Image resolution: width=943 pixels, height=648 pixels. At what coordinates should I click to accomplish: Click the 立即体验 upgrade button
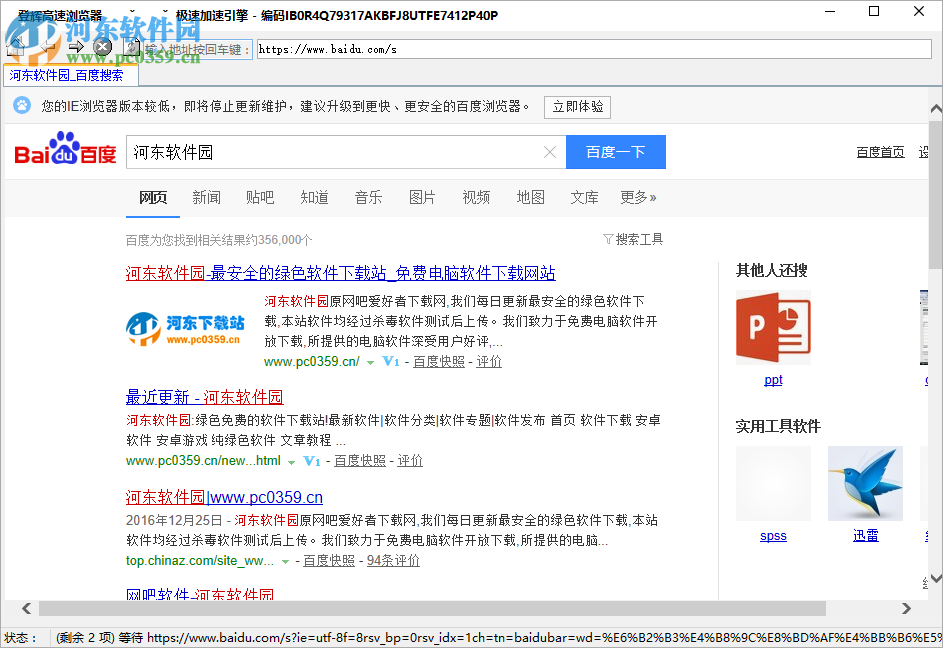tap(577, 107)
